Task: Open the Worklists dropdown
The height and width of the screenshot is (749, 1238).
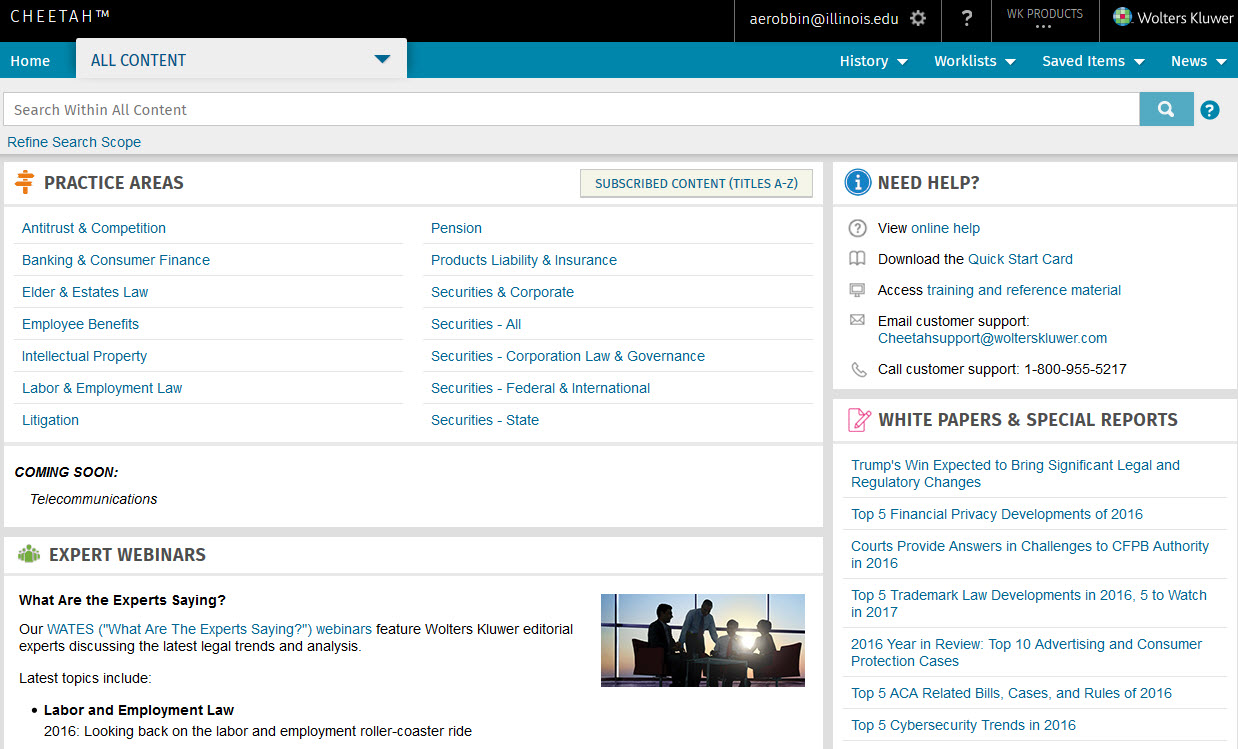Action: [x=975, y=61]
